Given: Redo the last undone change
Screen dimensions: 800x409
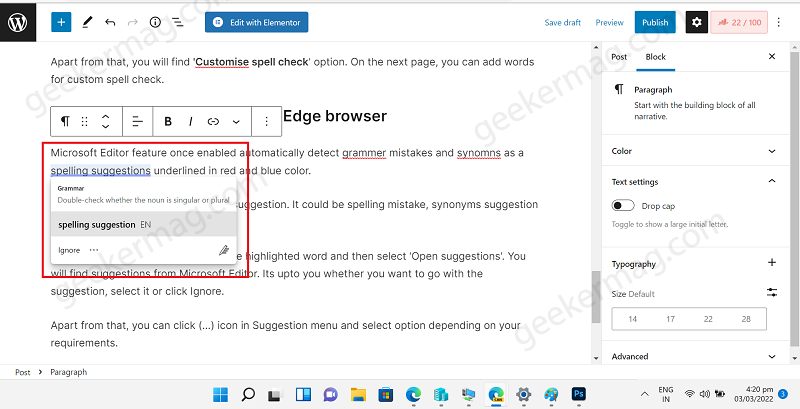Looking at the screenshot, I should point(133,22).
